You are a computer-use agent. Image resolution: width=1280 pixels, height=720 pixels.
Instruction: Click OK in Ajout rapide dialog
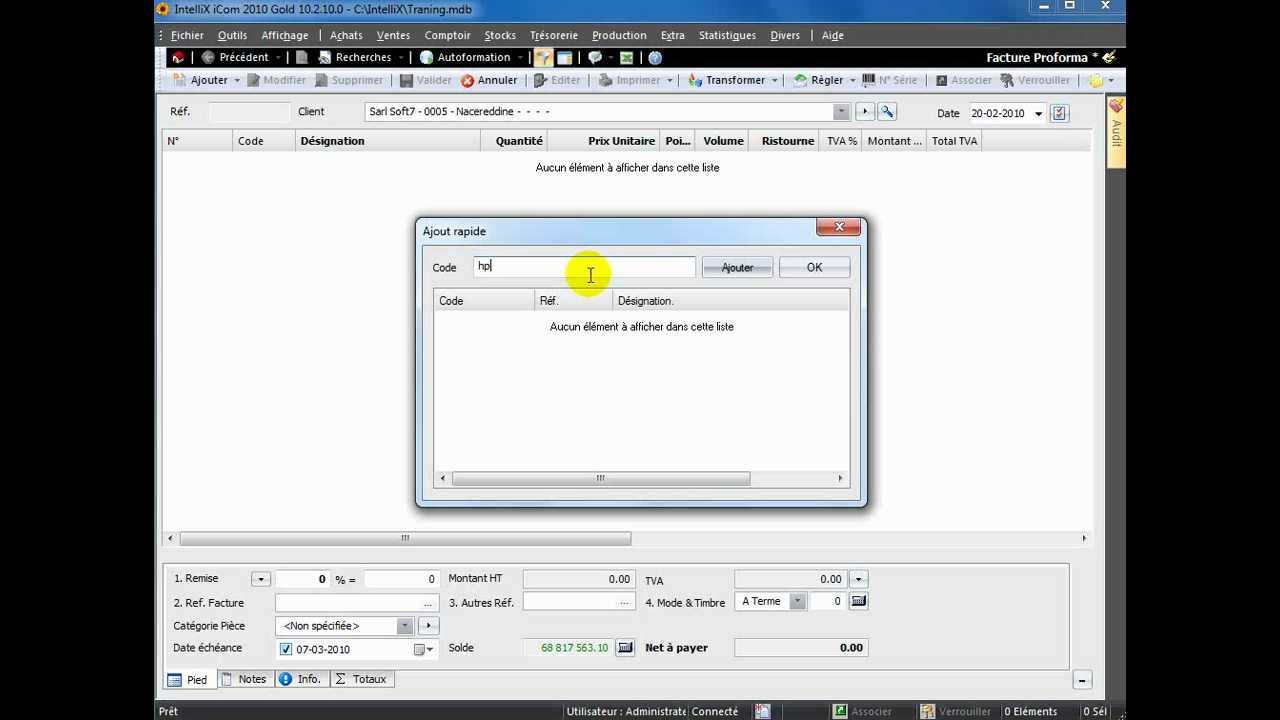coord(814,267)
